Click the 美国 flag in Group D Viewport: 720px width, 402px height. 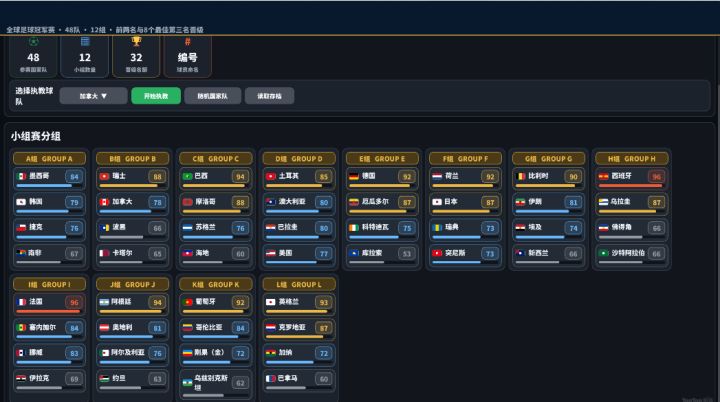[x=271, y=253]
